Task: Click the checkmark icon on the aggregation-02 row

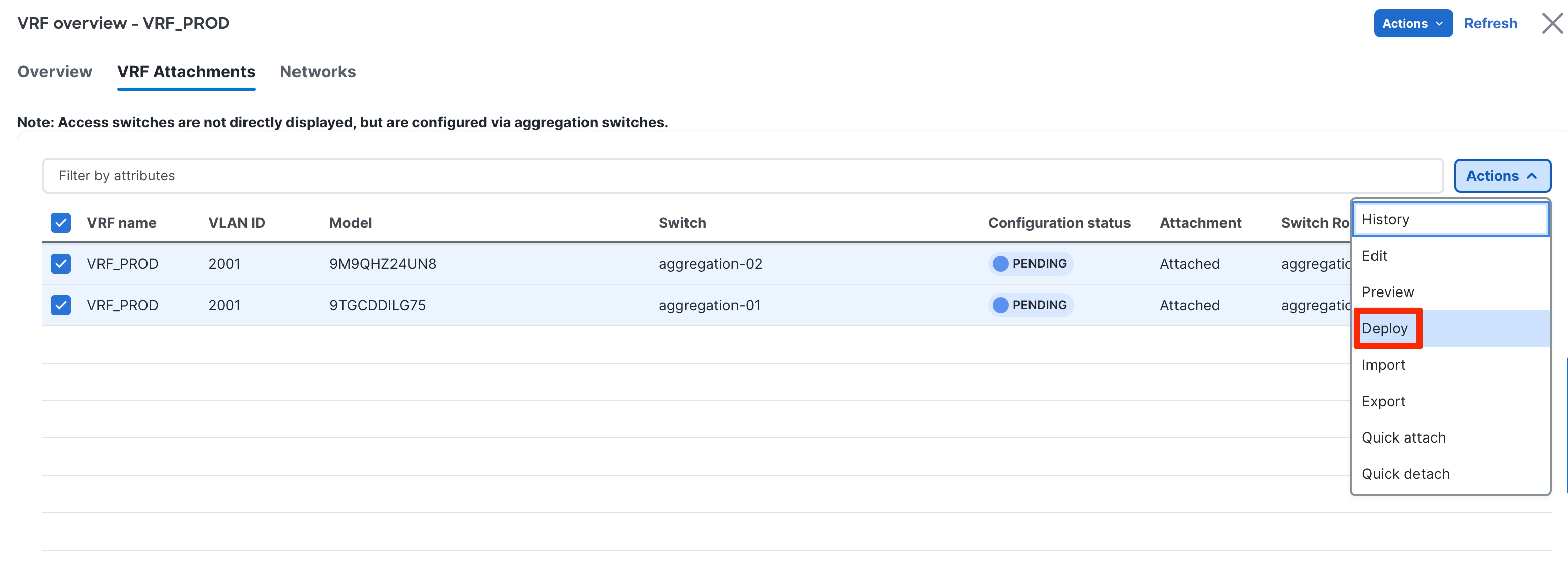Action: point(60,264)
